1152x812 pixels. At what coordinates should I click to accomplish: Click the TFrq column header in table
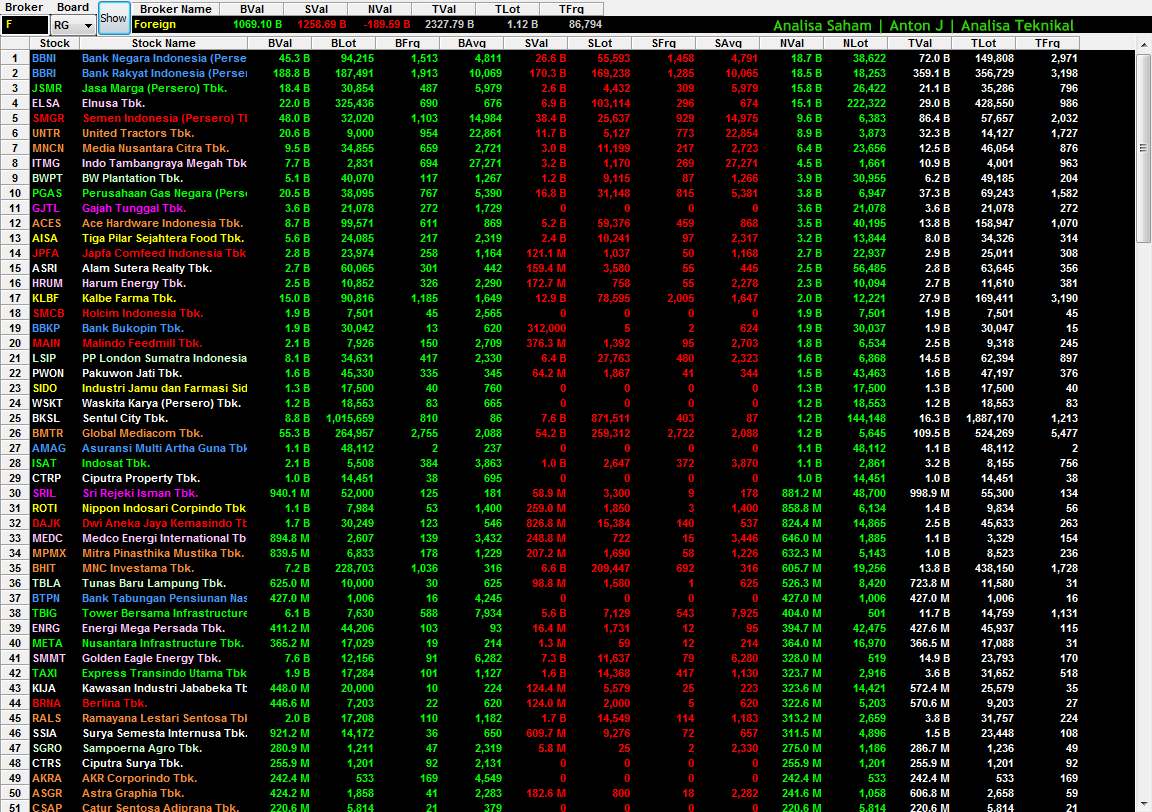1047,43
